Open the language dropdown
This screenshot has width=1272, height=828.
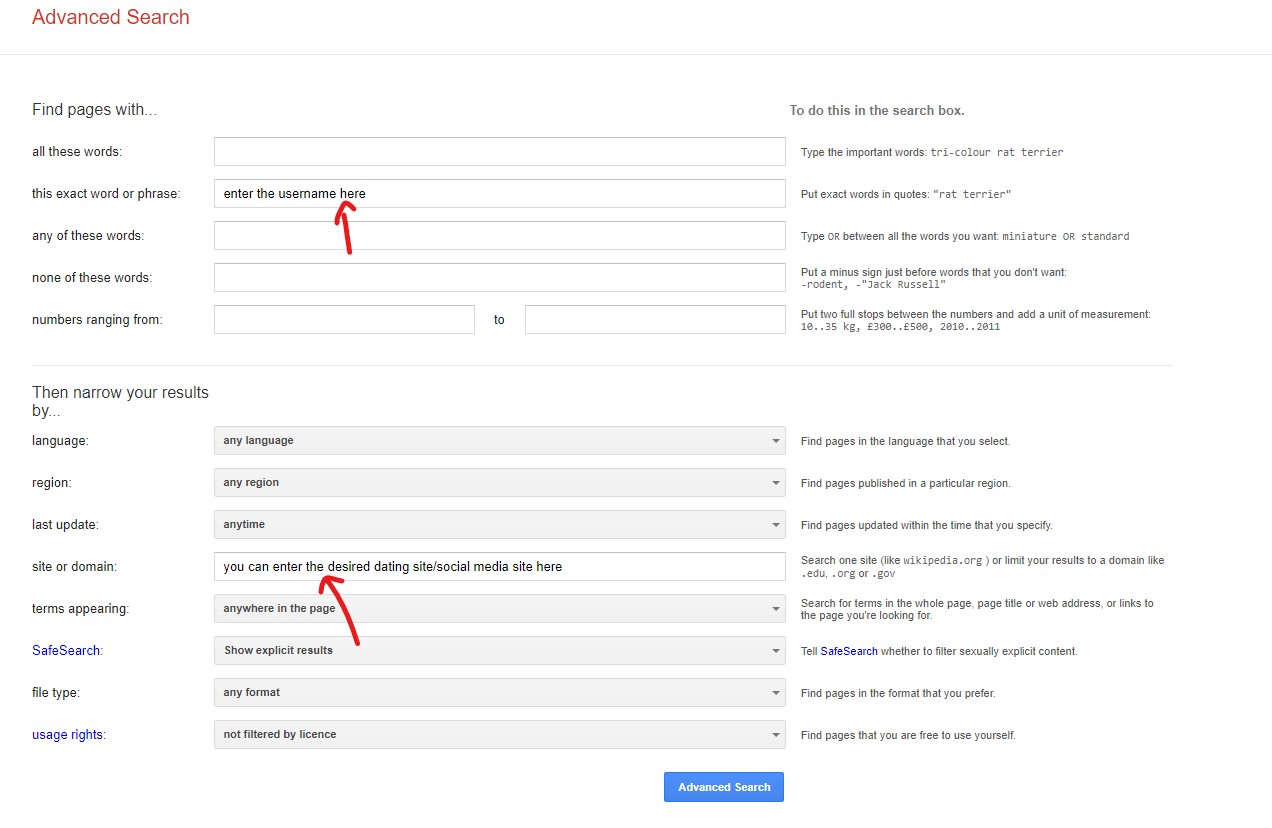click(x=499, y=441)
